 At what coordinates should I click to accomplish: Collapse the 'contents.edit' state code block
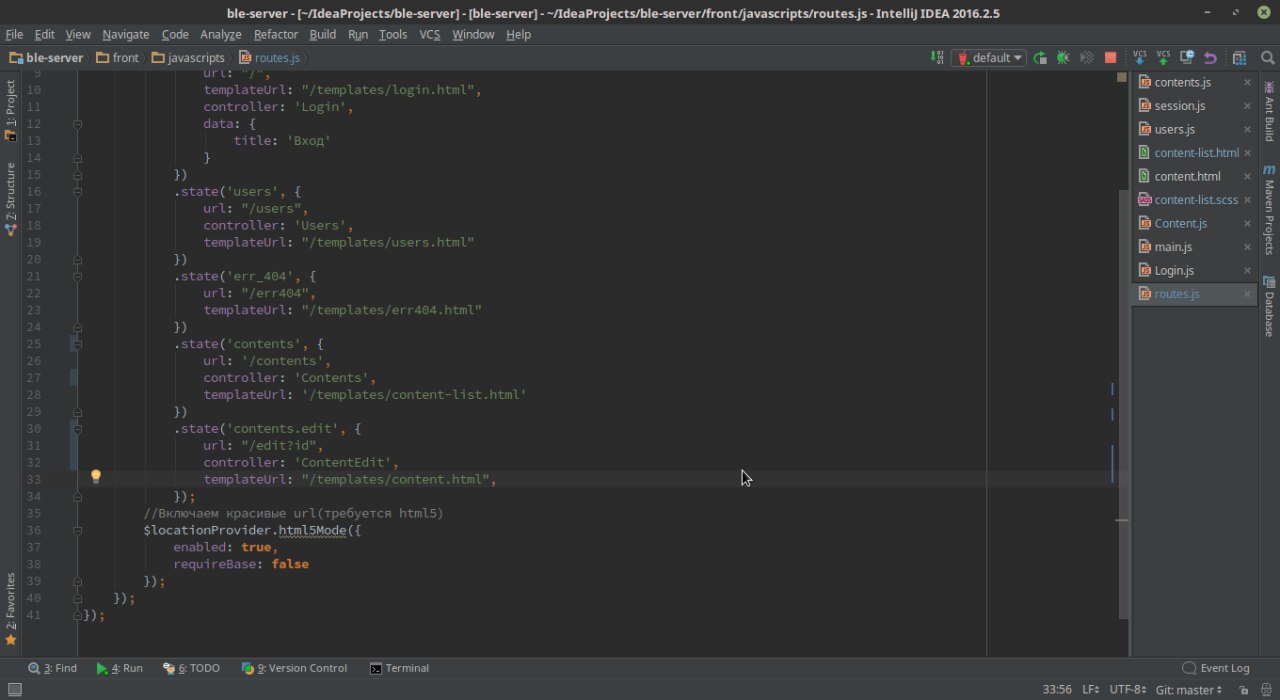pos(77,429)
